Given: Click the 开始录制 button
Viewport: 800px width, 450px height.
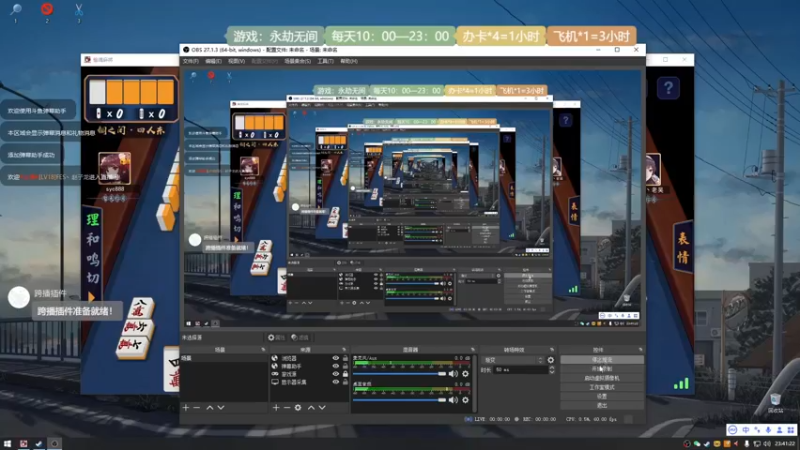Looking at the screenshot, I should pos(602,369).
